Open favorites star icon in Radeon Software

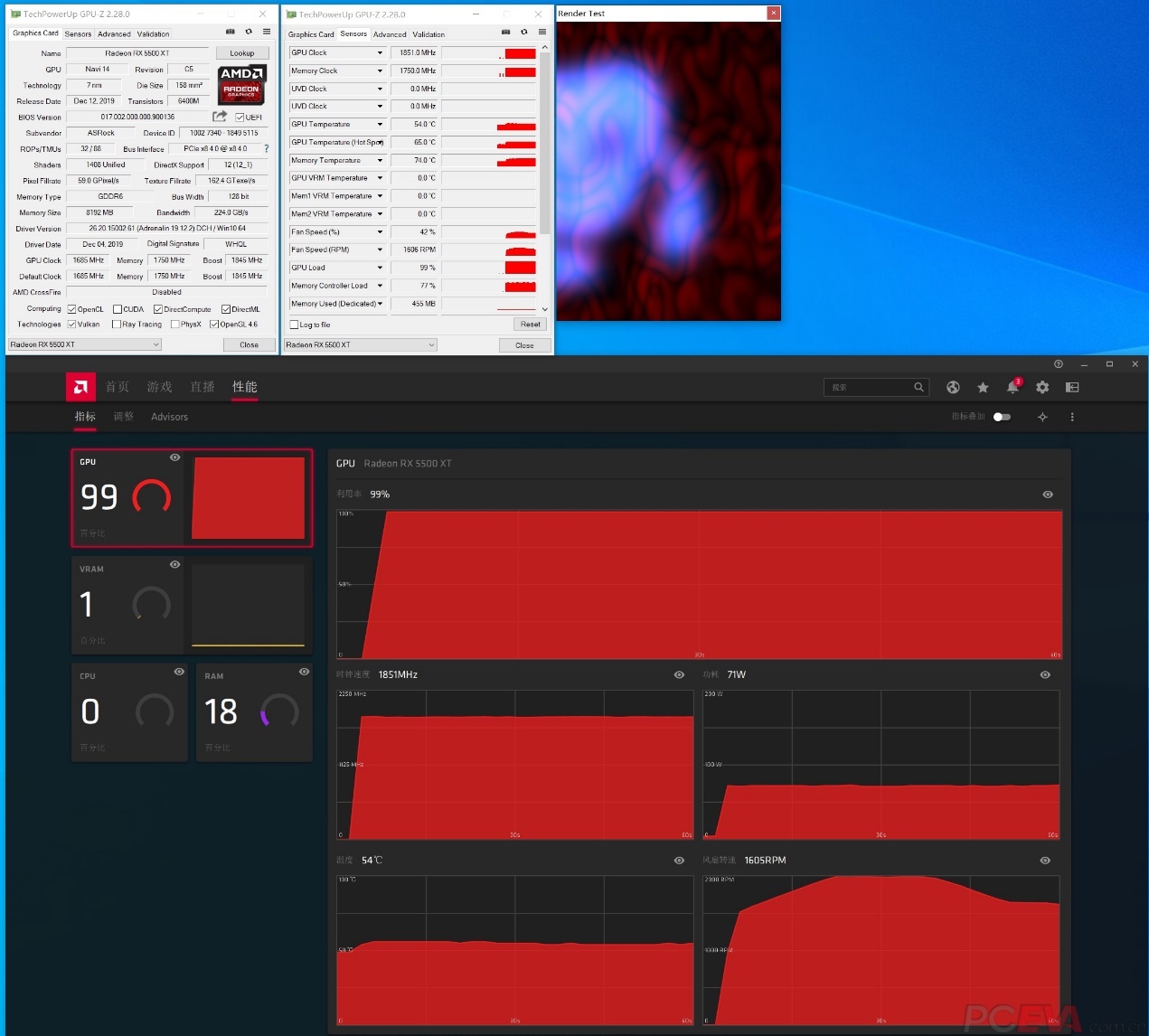click(x=983, y=387)
